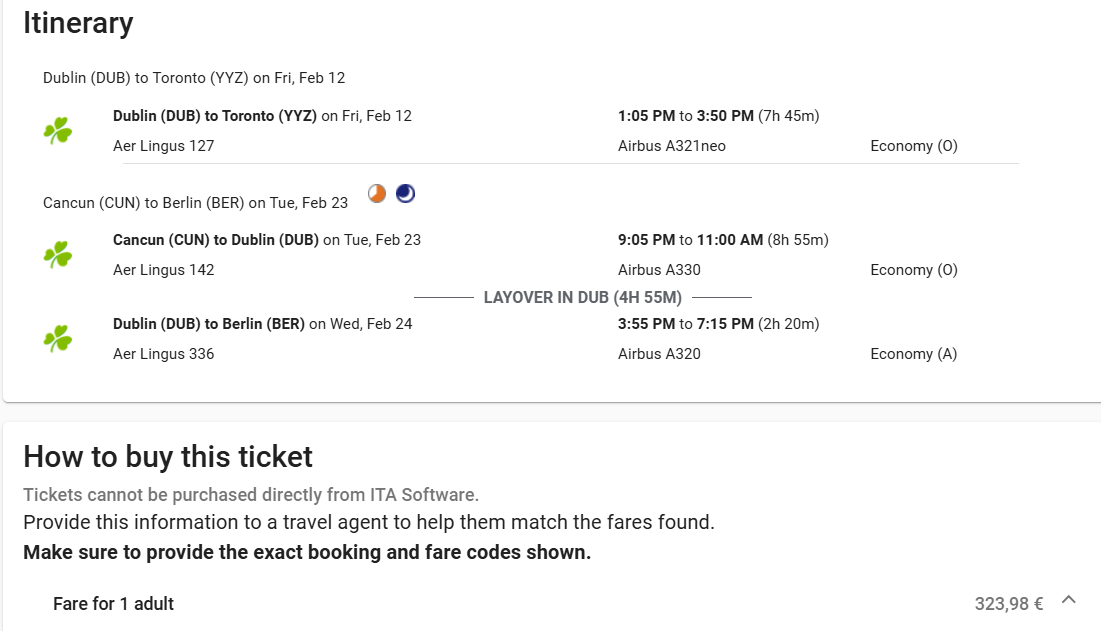Click the Aer Lingus shamrock logo for flight 142
This screenshot has height=631, width=1101.
[x=58, y=255]
